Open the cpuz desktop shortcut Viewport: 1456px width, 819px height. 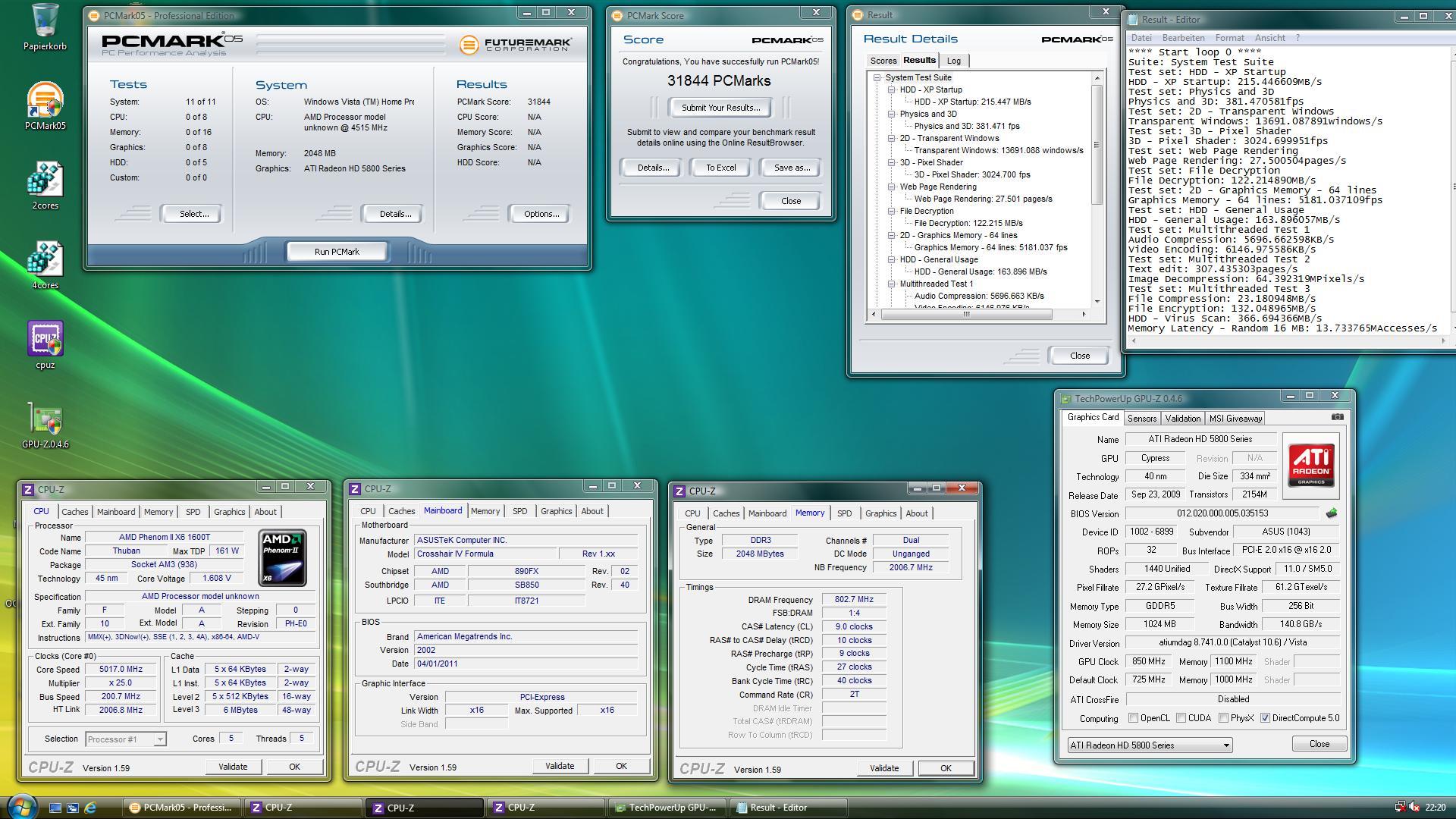(x=45, y=345)
